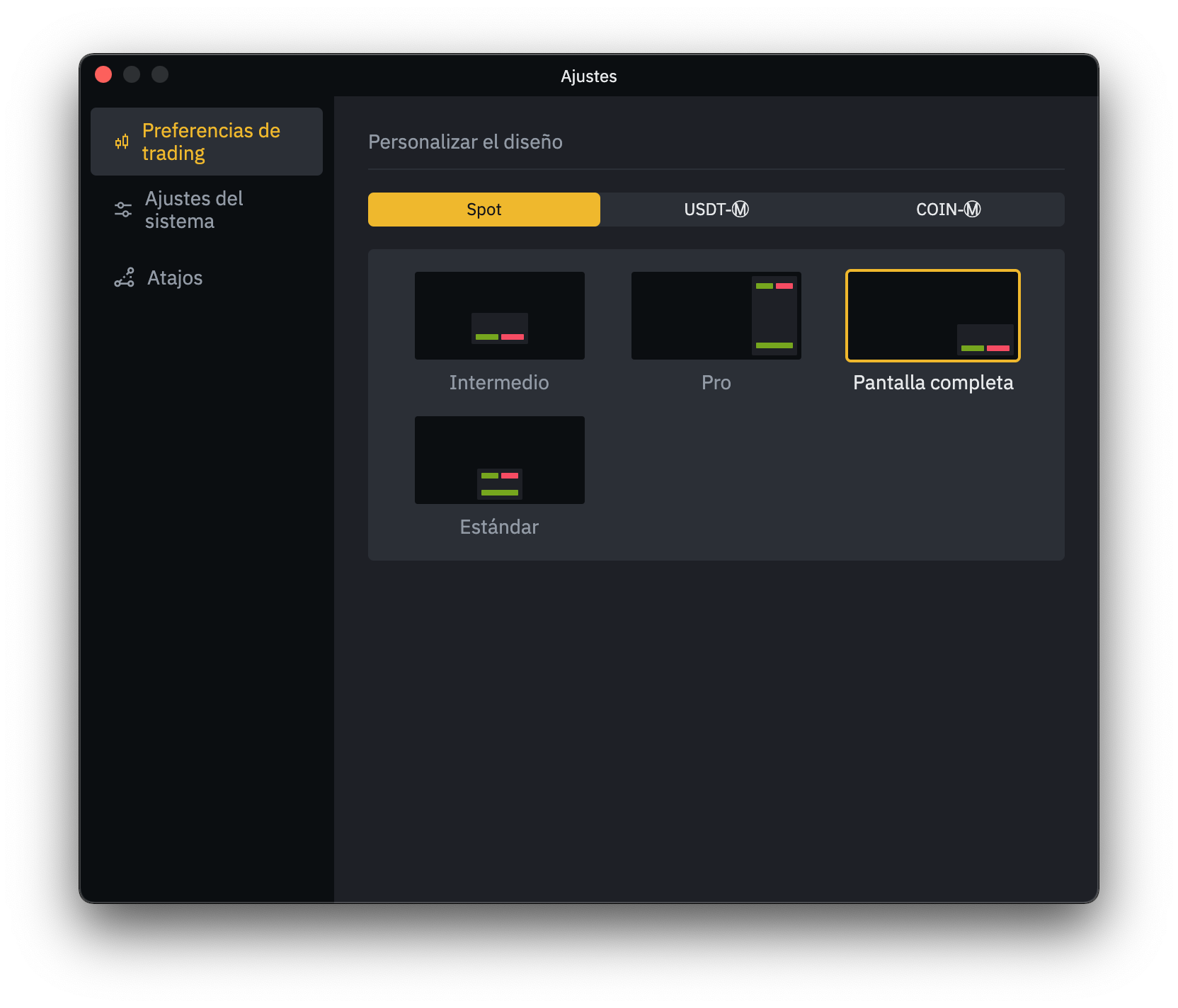Switch to the USDT-M tab
Image resolution: width=1178 pixels, height=1008 pixels.
pos(716,210)
